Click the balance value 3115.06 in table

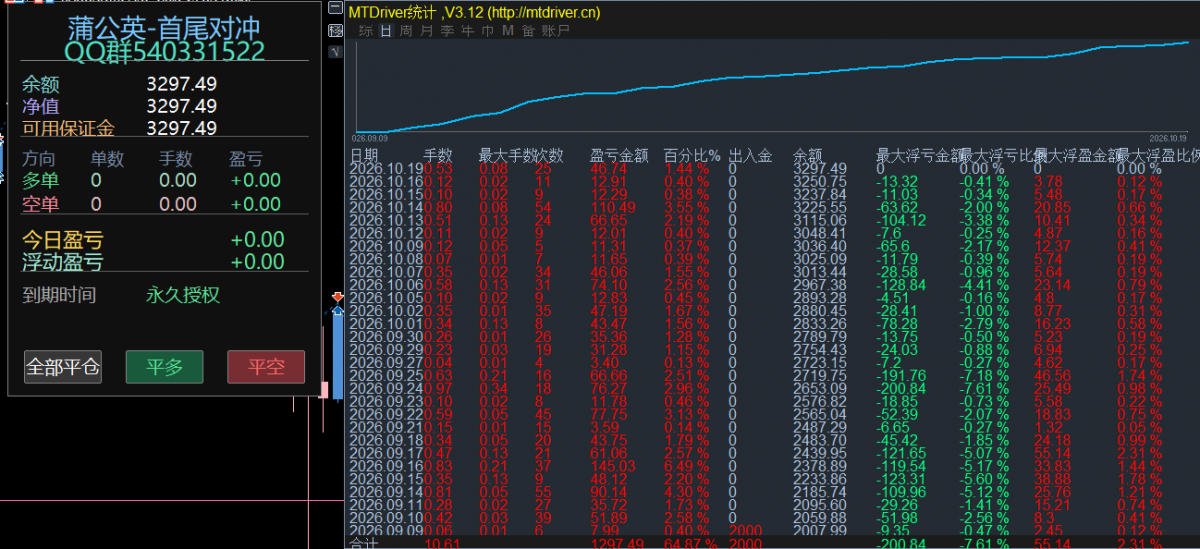820,220
